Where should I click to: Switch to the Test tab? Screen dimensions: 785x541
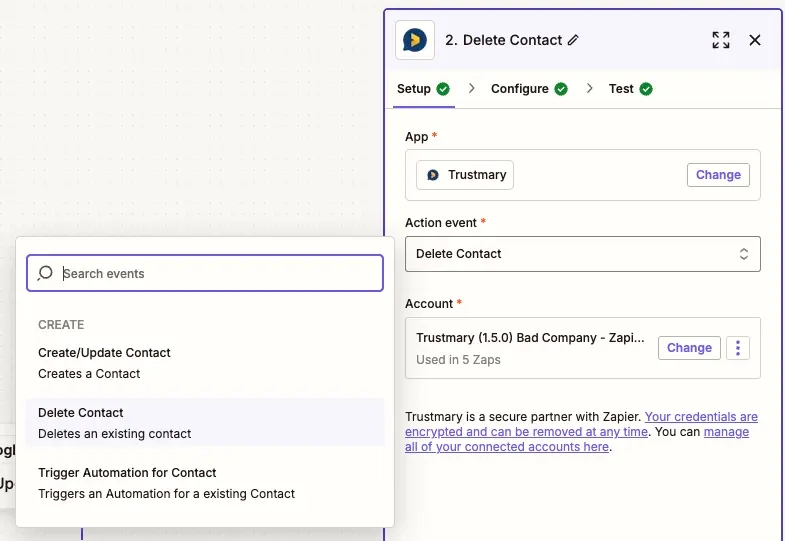[x=621, y=89]
